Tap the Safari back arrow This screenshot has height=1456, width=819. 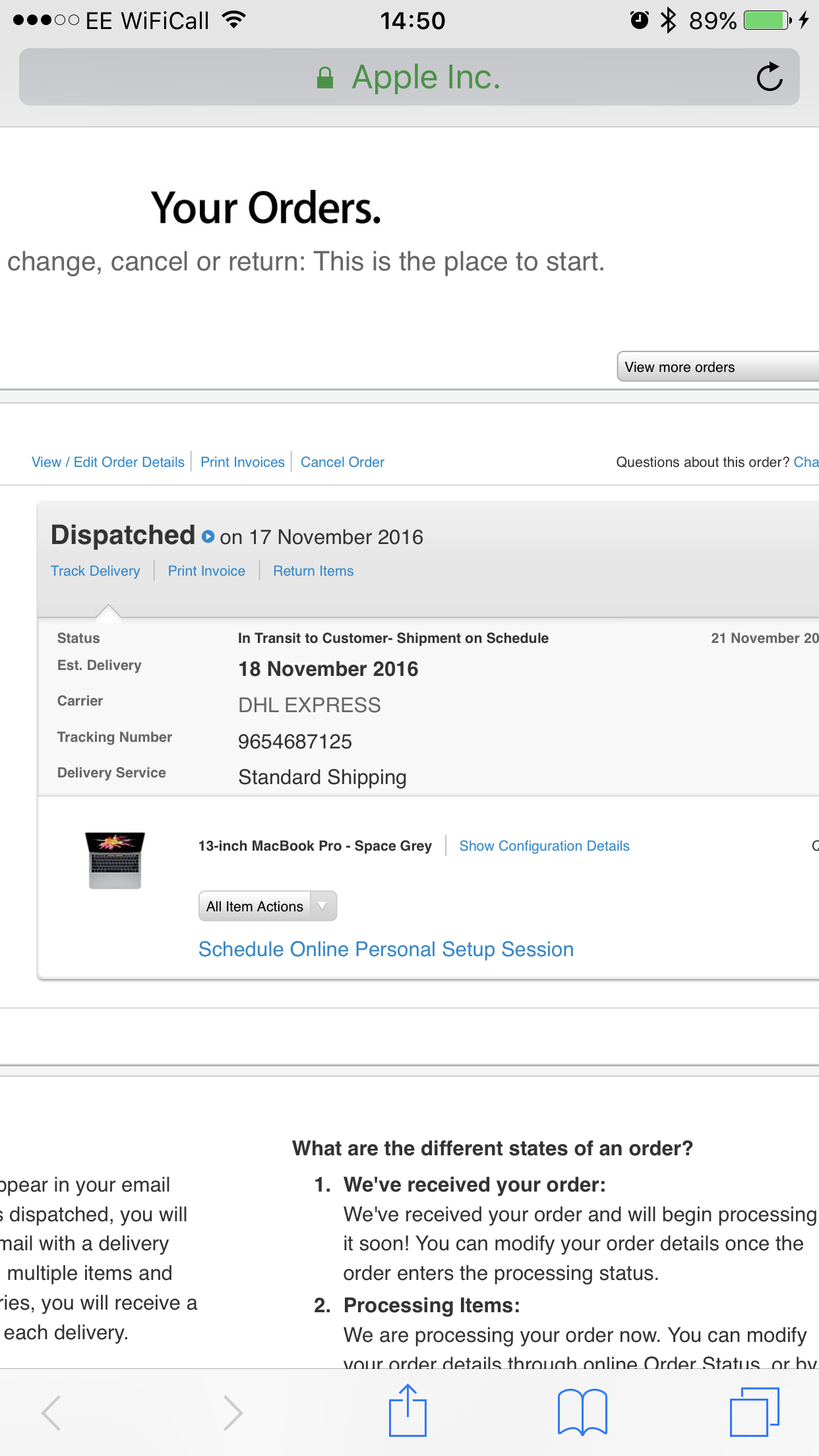(x=51, y=1412)
